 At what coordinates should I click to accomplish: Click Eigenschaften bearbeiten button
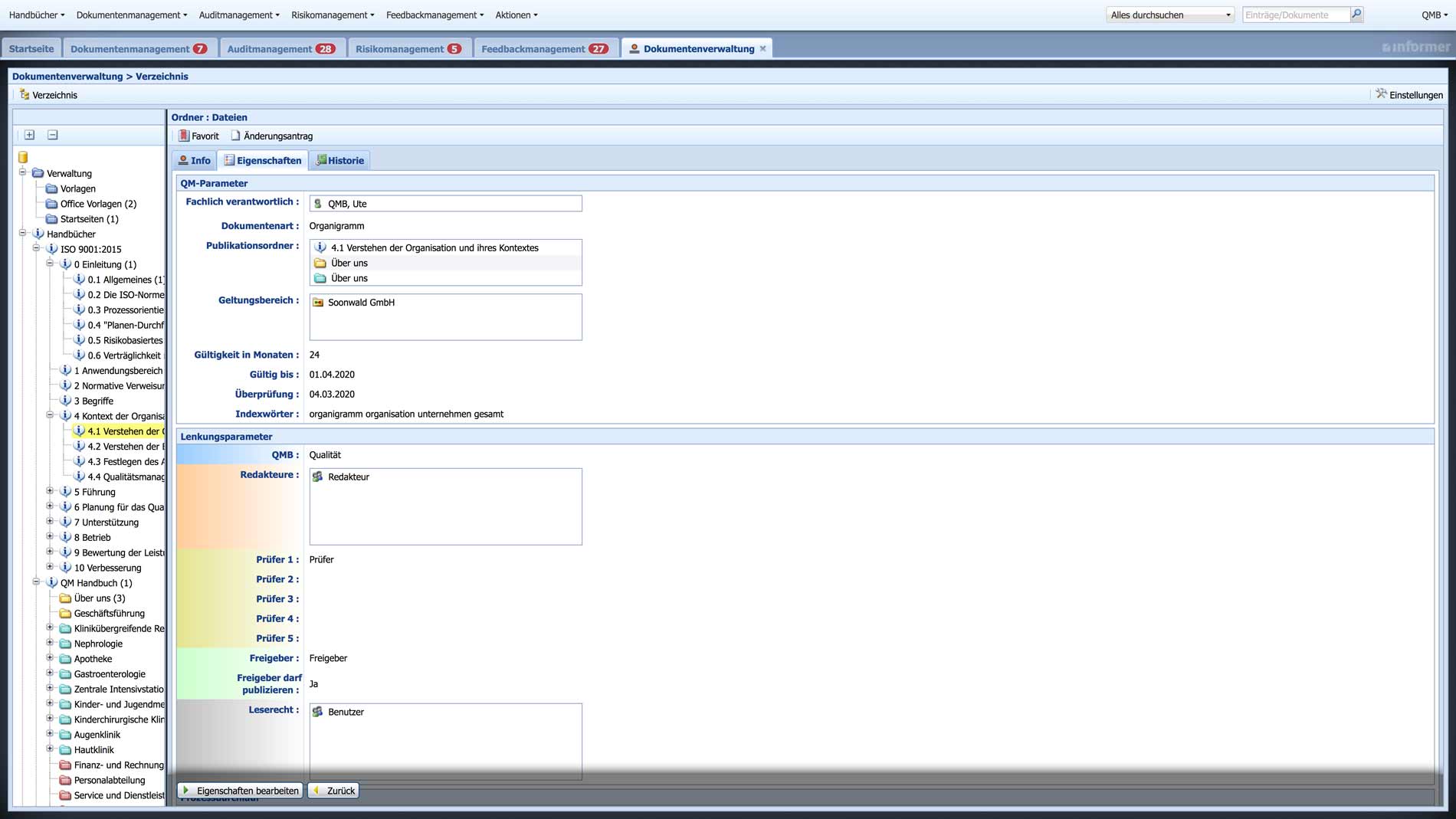[x=241, y=791]
